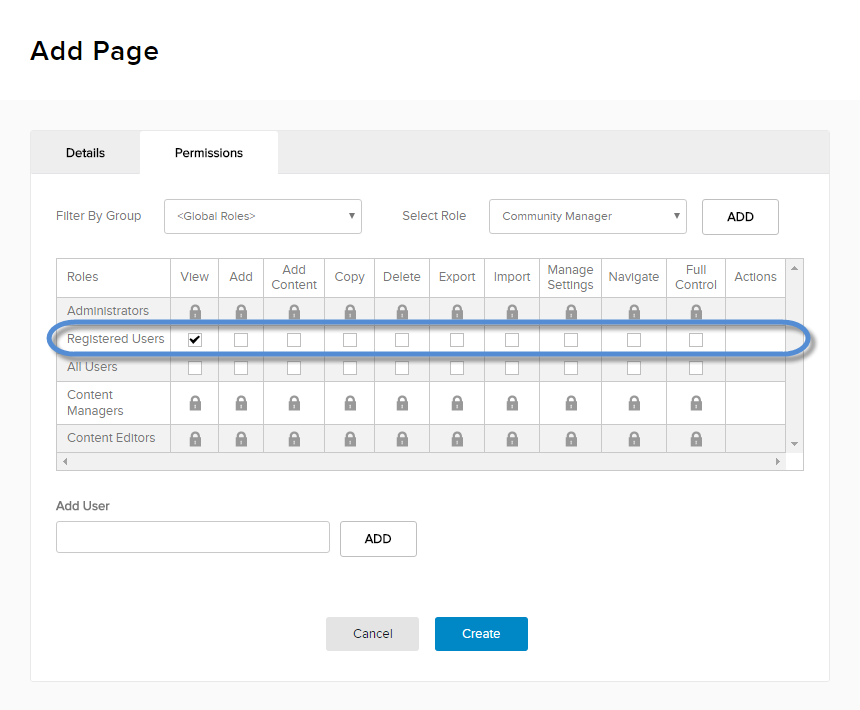Click the Create button
The width and height of the screenshot is (860, 710).
point(481,634)
